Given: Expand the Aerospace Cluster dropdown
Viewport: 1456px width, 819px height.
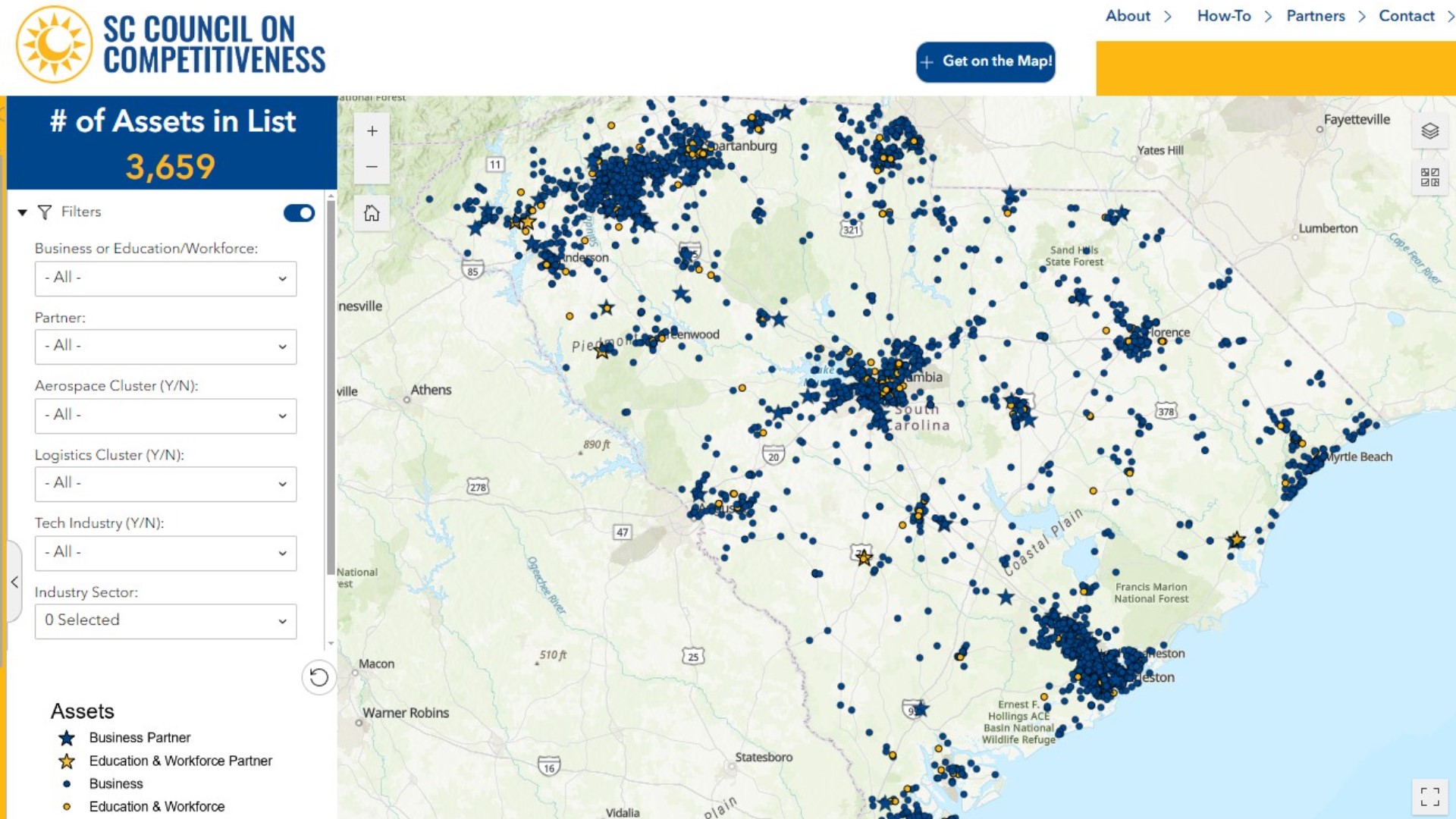Looking at the screenshot, I should coord(165,416).
